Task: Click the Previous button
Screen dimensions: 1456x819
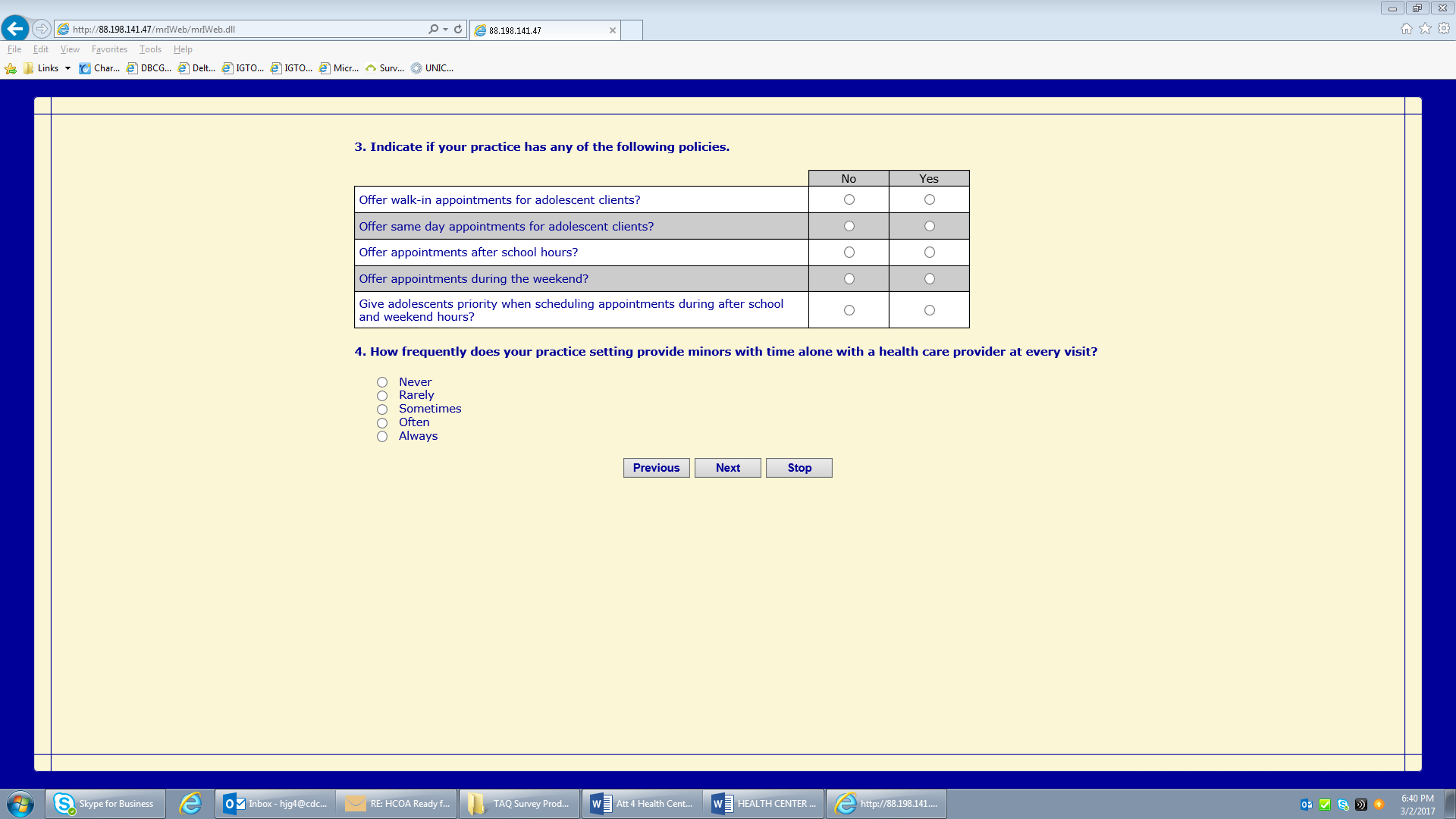Action: [x=656, y=468]
